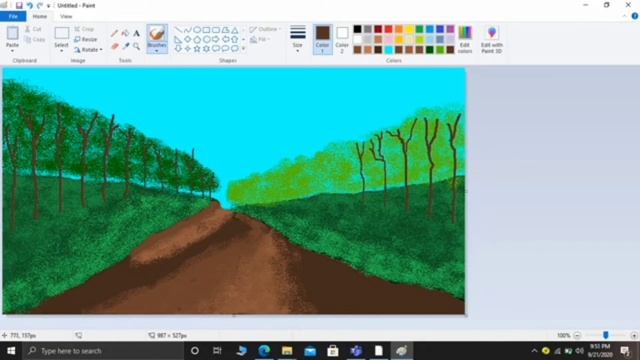Open the Paste options dropdown arrow

[12, 51]
